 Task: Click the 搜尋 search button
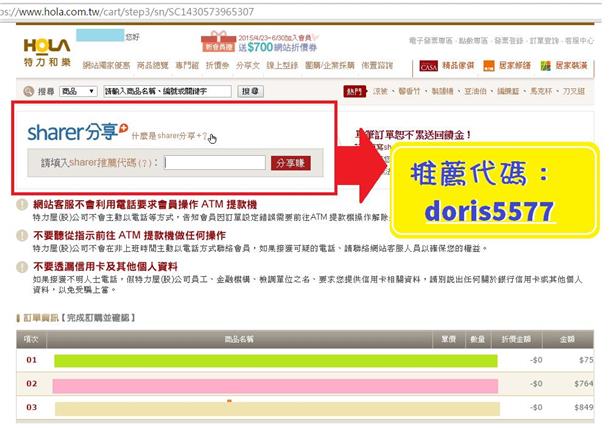point(250,91)
